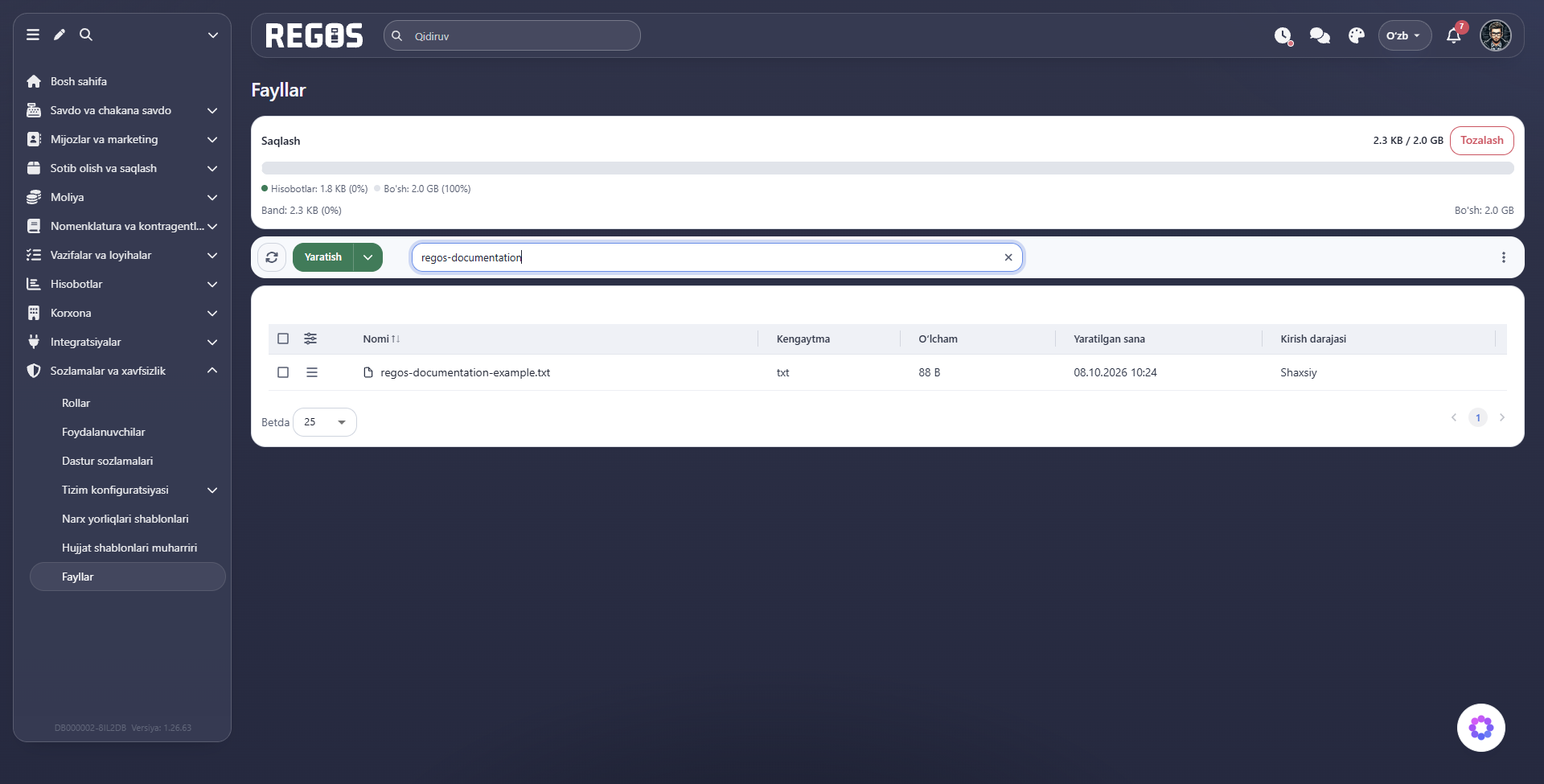
Task: Open the three-dot options menu in the toolbar
Action: coord(1504,257)
